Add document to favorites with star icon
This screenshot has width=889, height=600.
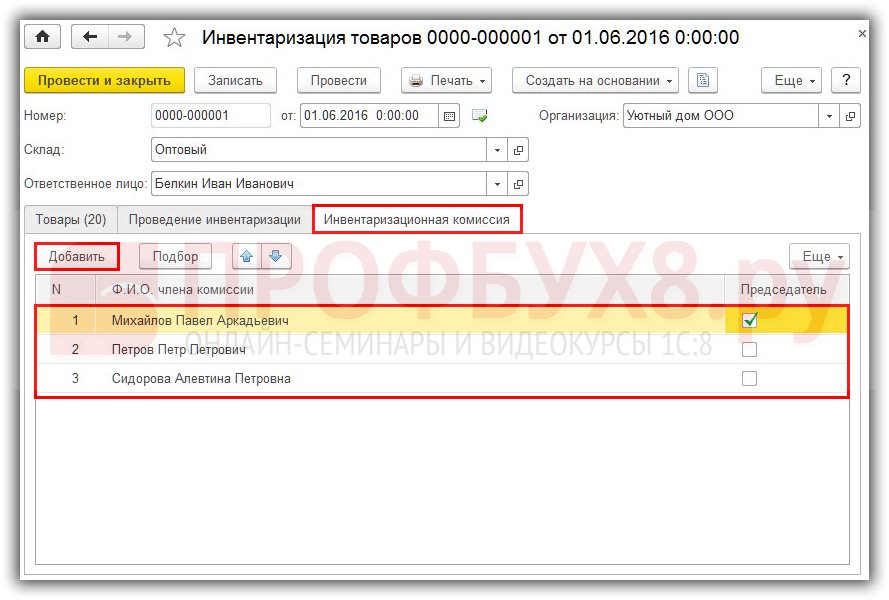pos(174,38)
